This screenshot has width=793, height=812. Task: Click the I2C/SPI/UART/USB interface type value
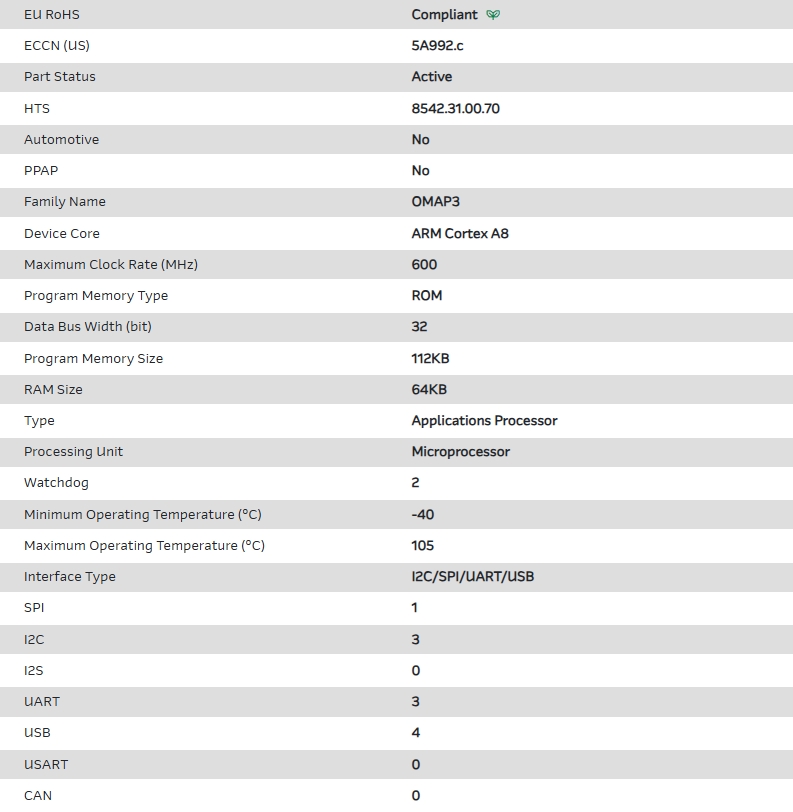click(x=473, y=577)
